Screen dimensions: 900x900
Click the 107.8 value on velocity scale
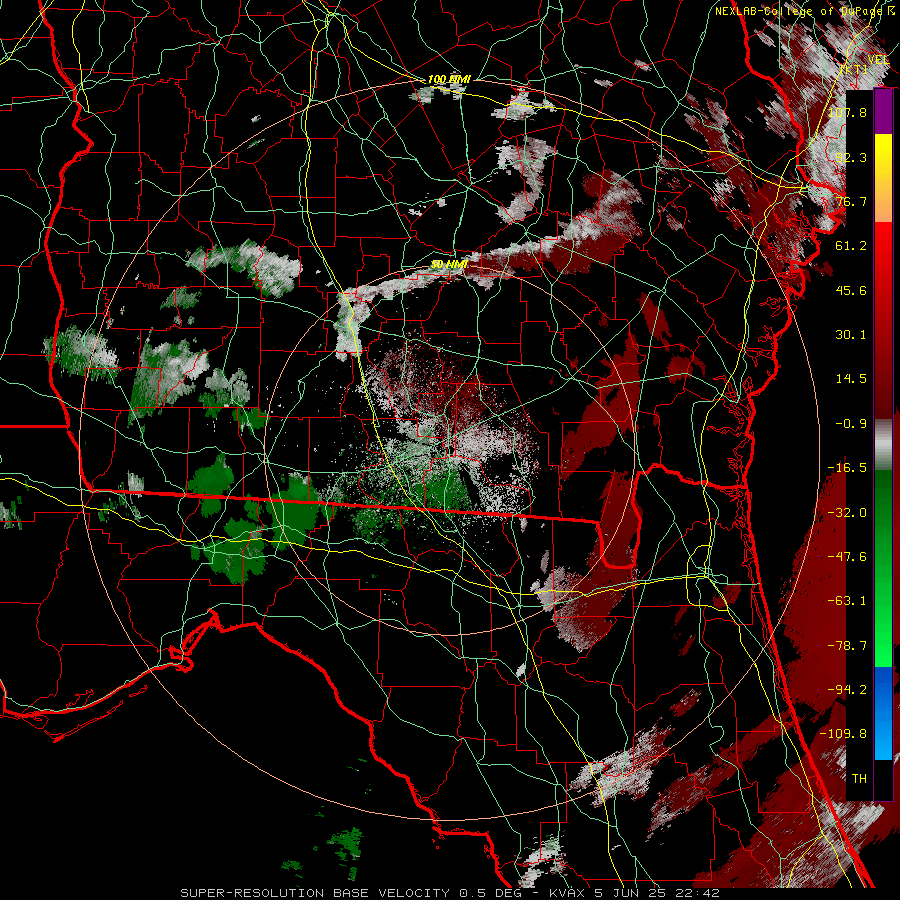pos(847,112)
